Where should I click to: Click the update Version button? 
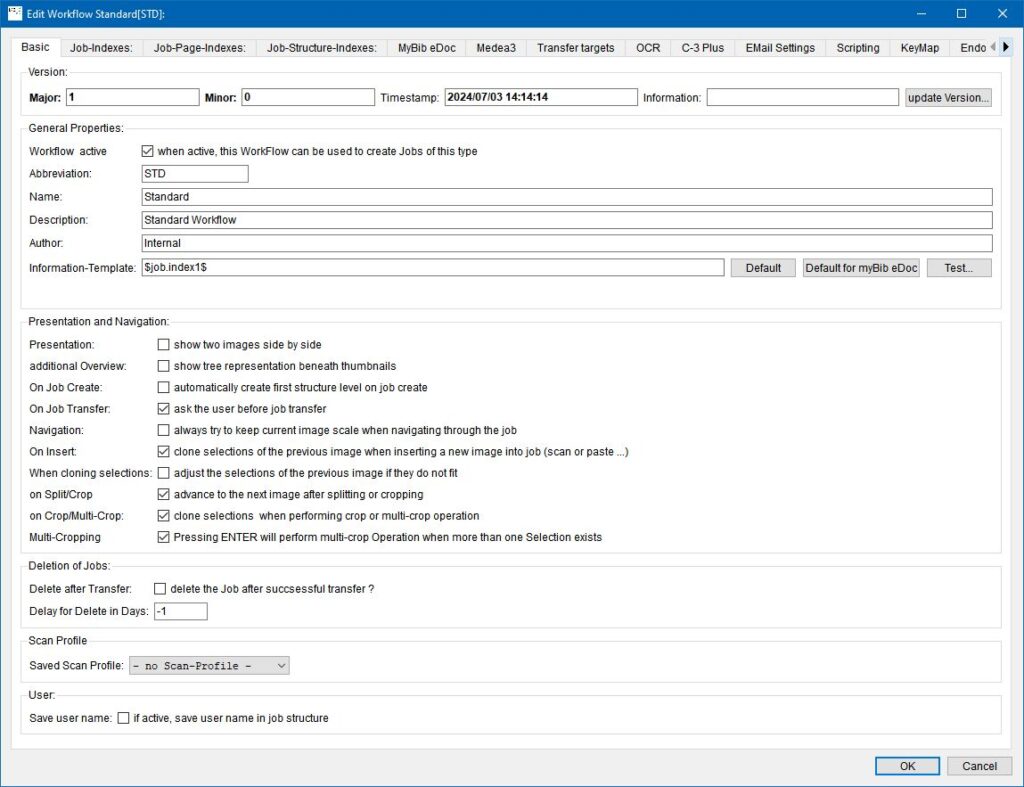tap(948, 97)
